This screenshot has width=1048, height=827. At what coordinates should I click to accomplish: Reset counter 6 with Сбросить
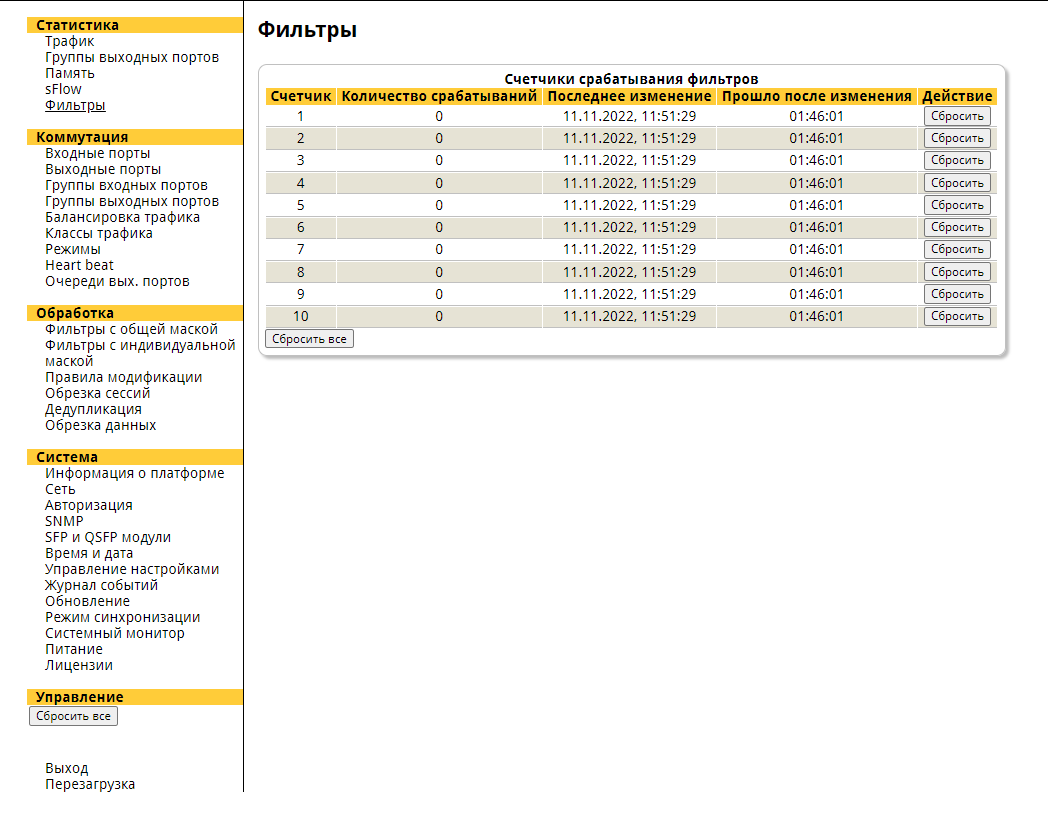[957, 227]
